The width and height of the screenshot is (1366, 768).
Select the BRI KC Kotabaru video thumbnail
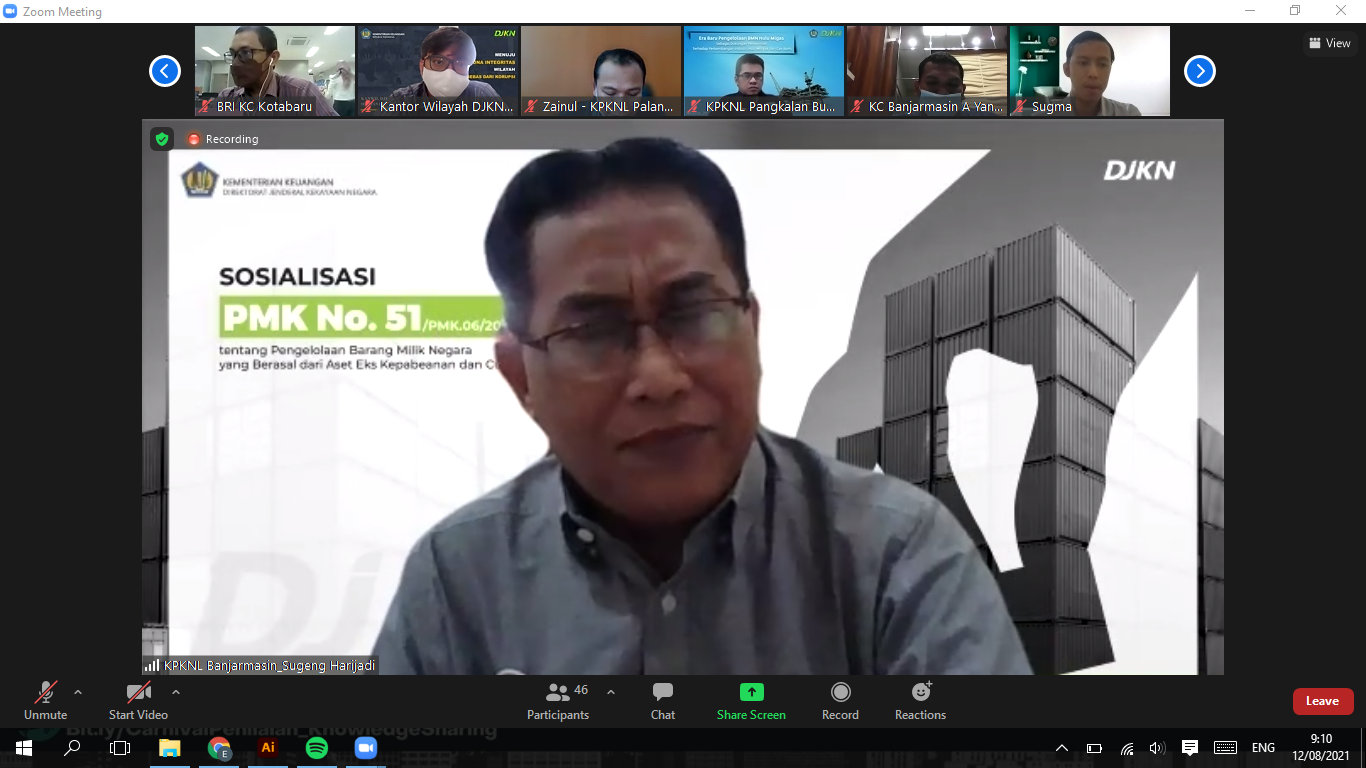(274, 71)
